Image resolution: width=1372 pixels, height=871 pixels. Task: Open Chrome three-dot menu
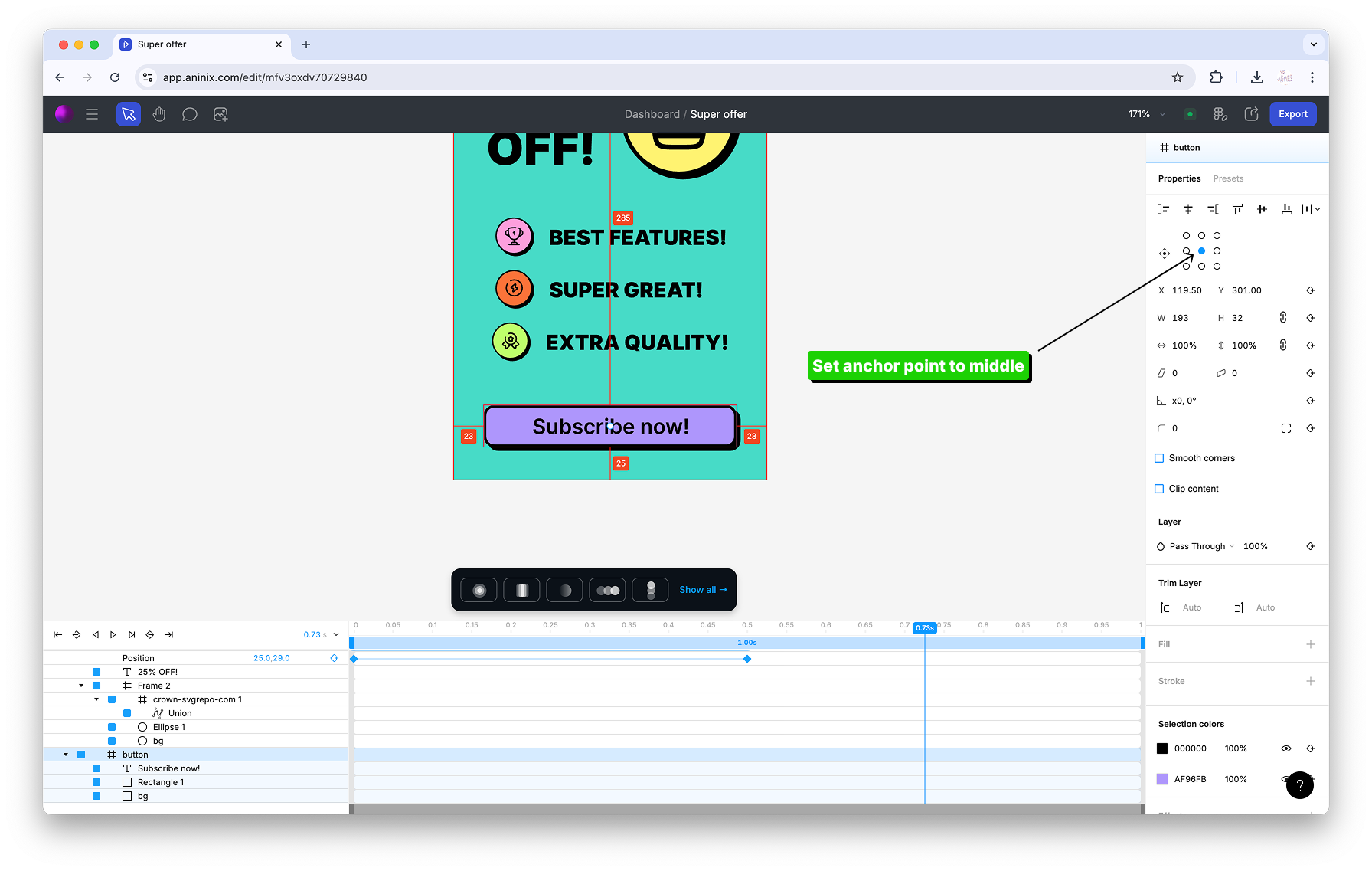tap(1312, 77)
